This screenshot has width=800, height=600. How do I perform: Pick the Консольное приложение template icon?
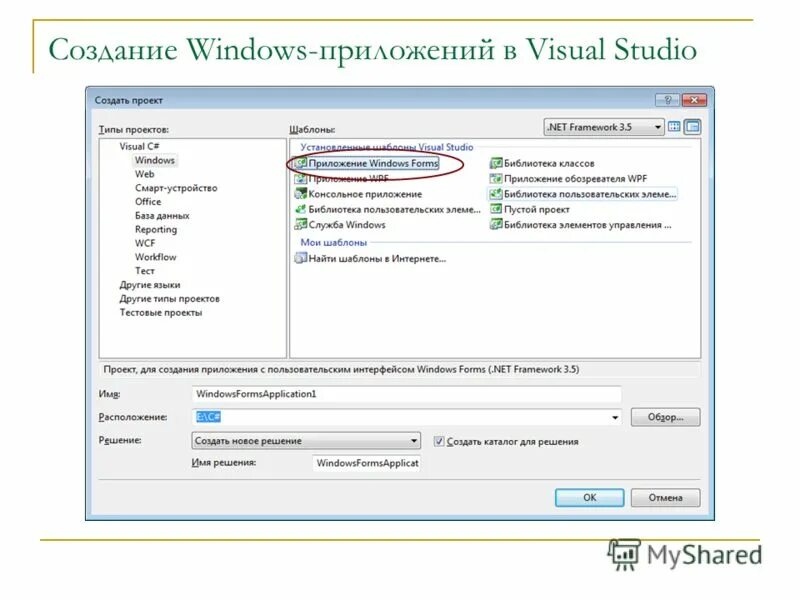pyautogui.click(x=301, y=194)
